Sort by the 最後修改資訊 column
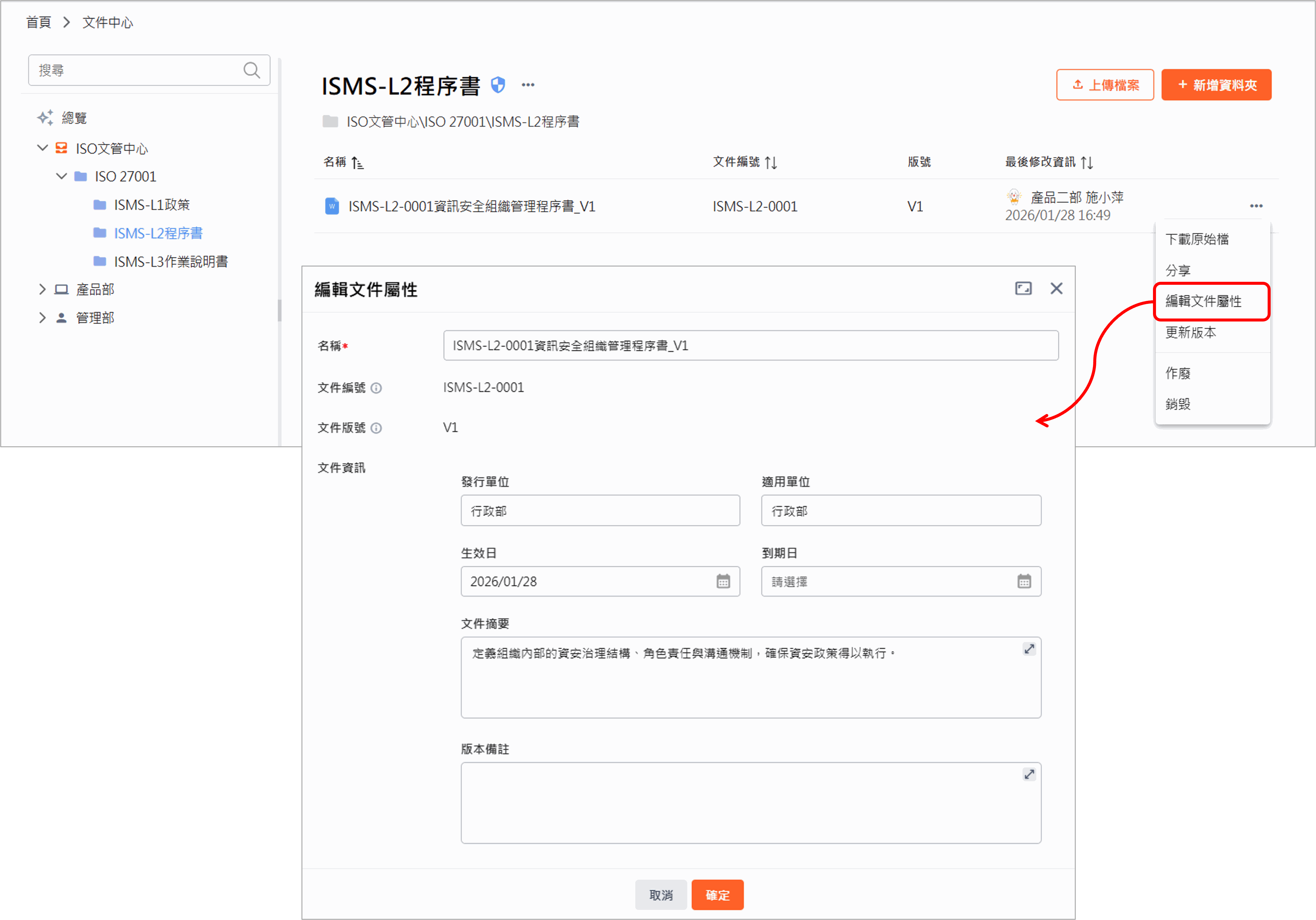Screen dimensions: 1316x920 tap(1087, 163)
